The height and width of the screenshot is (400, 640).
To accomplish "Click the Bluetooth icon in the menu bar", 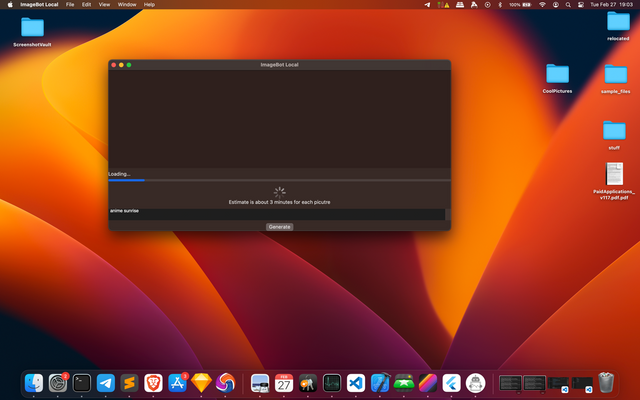I will pyautogui.click(x=500, y=4).
